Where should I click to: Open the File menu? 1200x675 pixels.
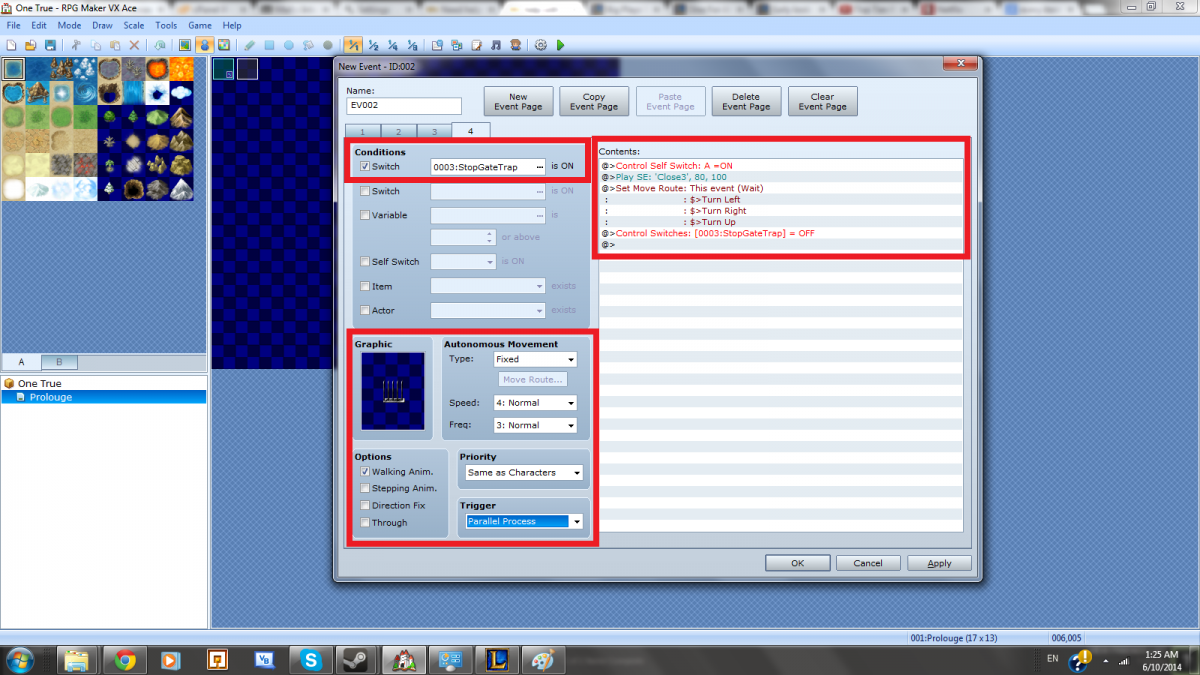(13, 25)
